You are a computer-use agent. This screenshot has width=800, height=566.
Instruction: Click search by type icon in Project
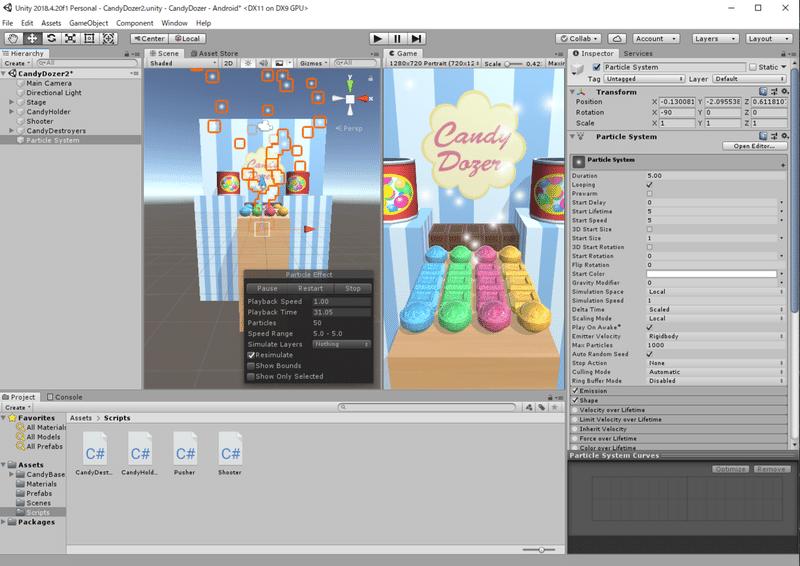[529, 407]
